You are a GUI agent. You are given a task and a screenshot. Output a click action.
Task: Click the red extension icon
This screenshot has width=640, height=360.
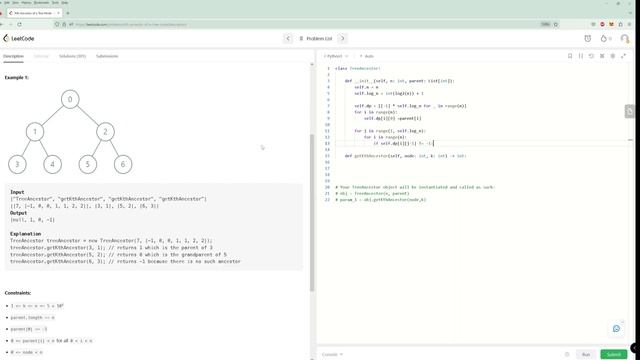602,24
